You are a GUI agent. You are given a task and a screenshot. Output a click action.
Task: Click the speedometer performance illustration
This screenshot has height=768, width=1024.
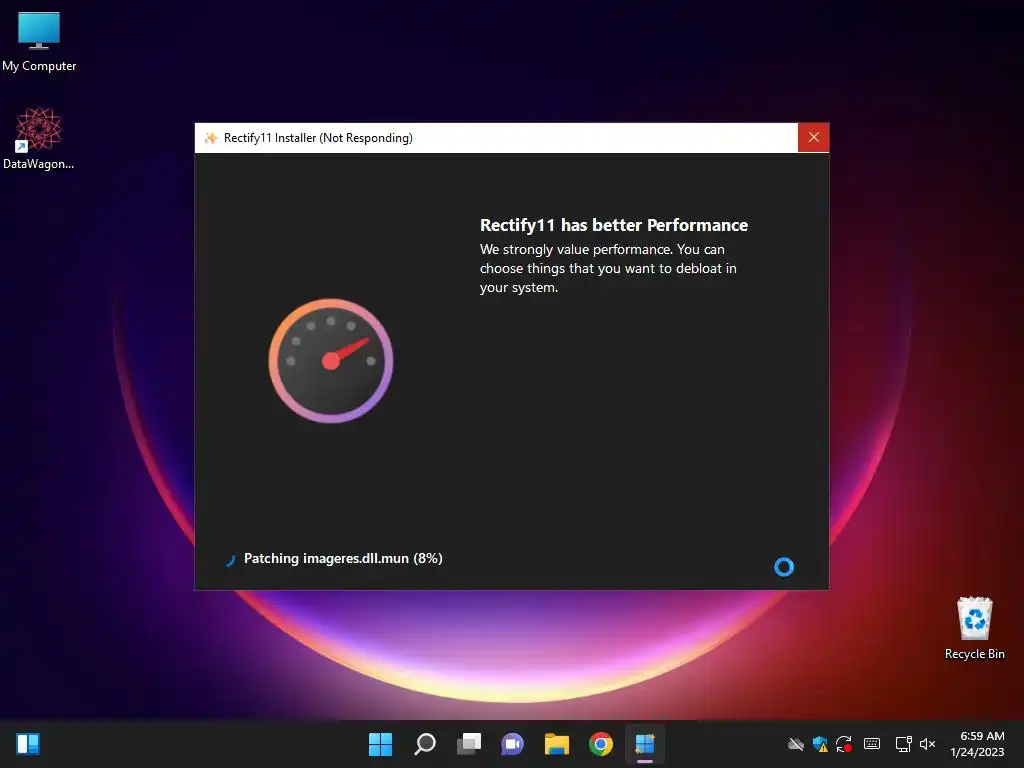[331, 360]
